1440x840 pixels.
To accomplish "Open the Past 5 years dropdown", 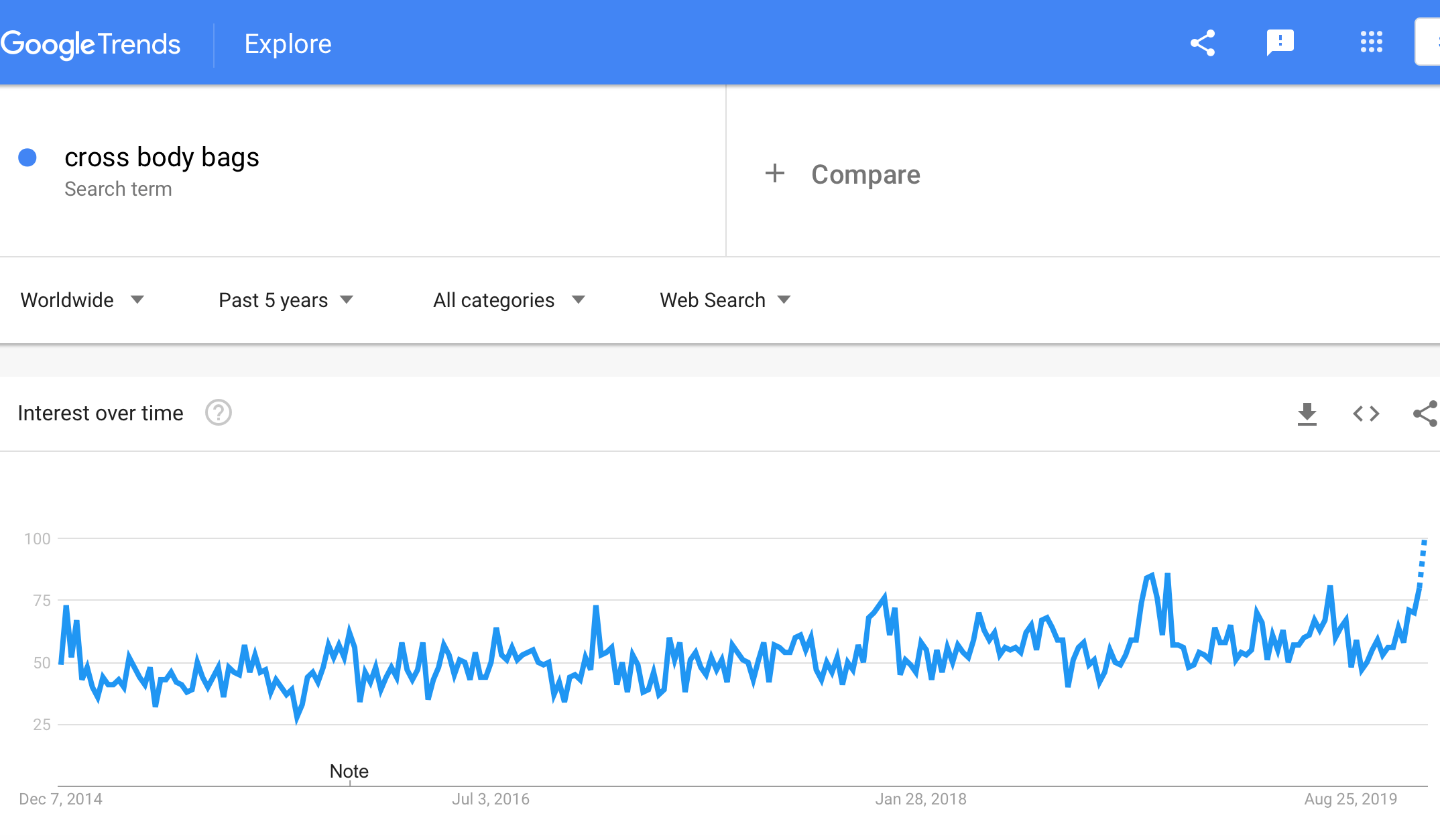I will click(286, 300).
